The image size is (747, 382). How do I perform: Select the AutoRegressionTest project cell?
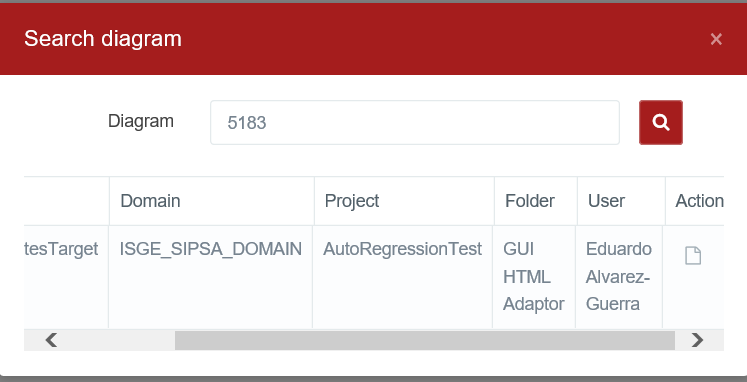402,277
